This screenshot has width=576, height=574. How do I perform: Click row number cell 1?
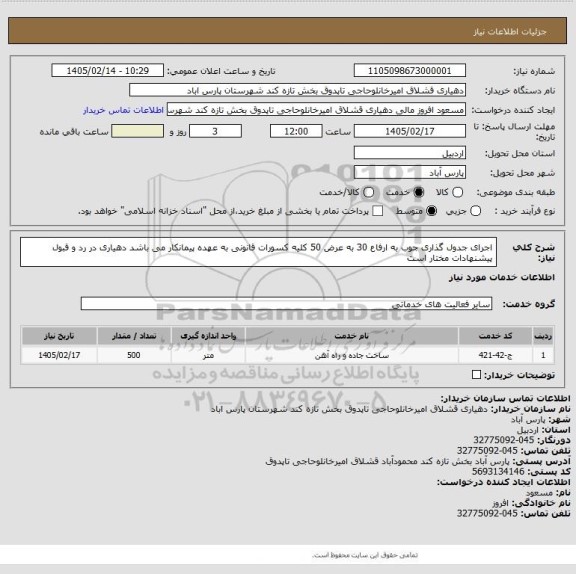click(x=543, y=355)
